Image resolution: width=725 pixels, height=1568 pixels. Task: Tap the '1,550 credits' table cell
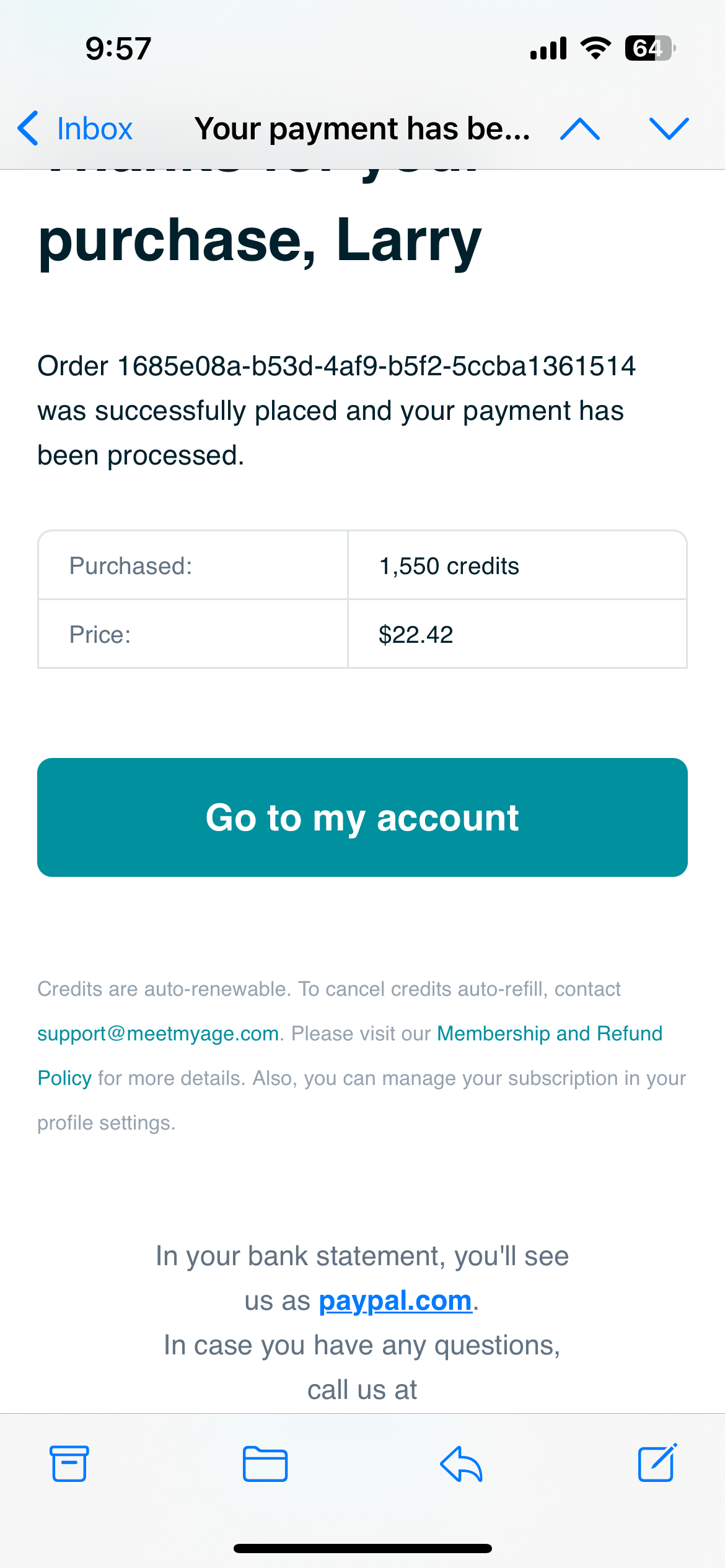coord(449,566)
